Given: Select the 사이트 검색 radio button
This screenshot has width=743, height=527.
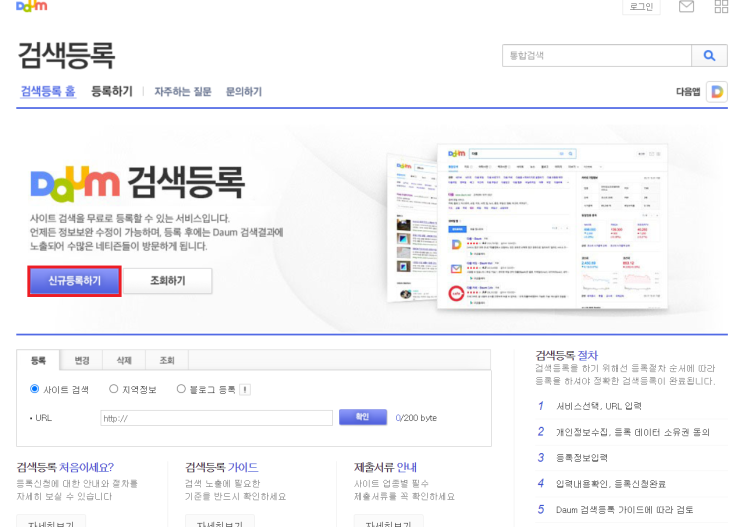Looking at the screenshot, I should pos(35,389).
